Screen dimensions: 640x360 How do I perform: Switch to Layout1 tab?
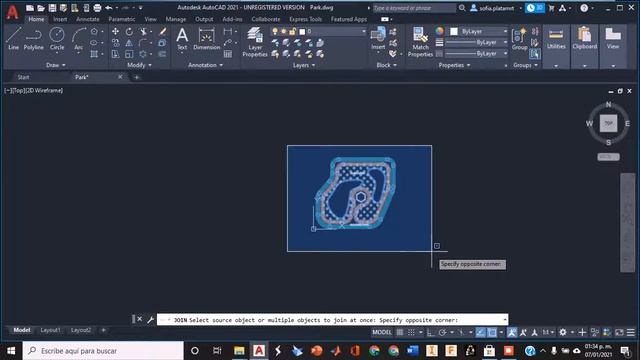[x=50, y=330]
